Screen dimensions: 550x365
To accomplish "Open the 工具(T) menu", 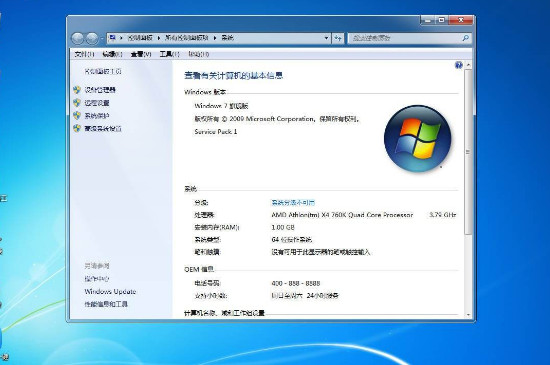I will coord(169,54).
